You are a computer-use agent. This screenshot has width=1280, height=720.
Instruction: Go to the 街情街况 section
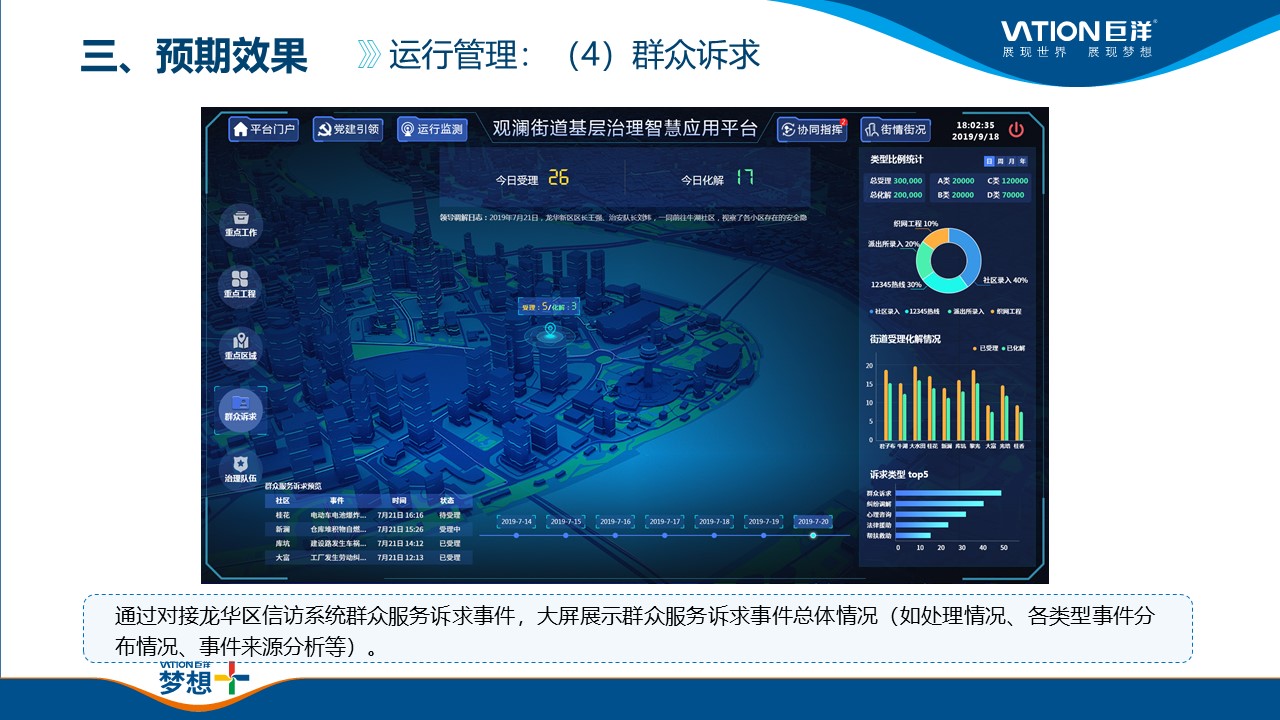point(894,129)
